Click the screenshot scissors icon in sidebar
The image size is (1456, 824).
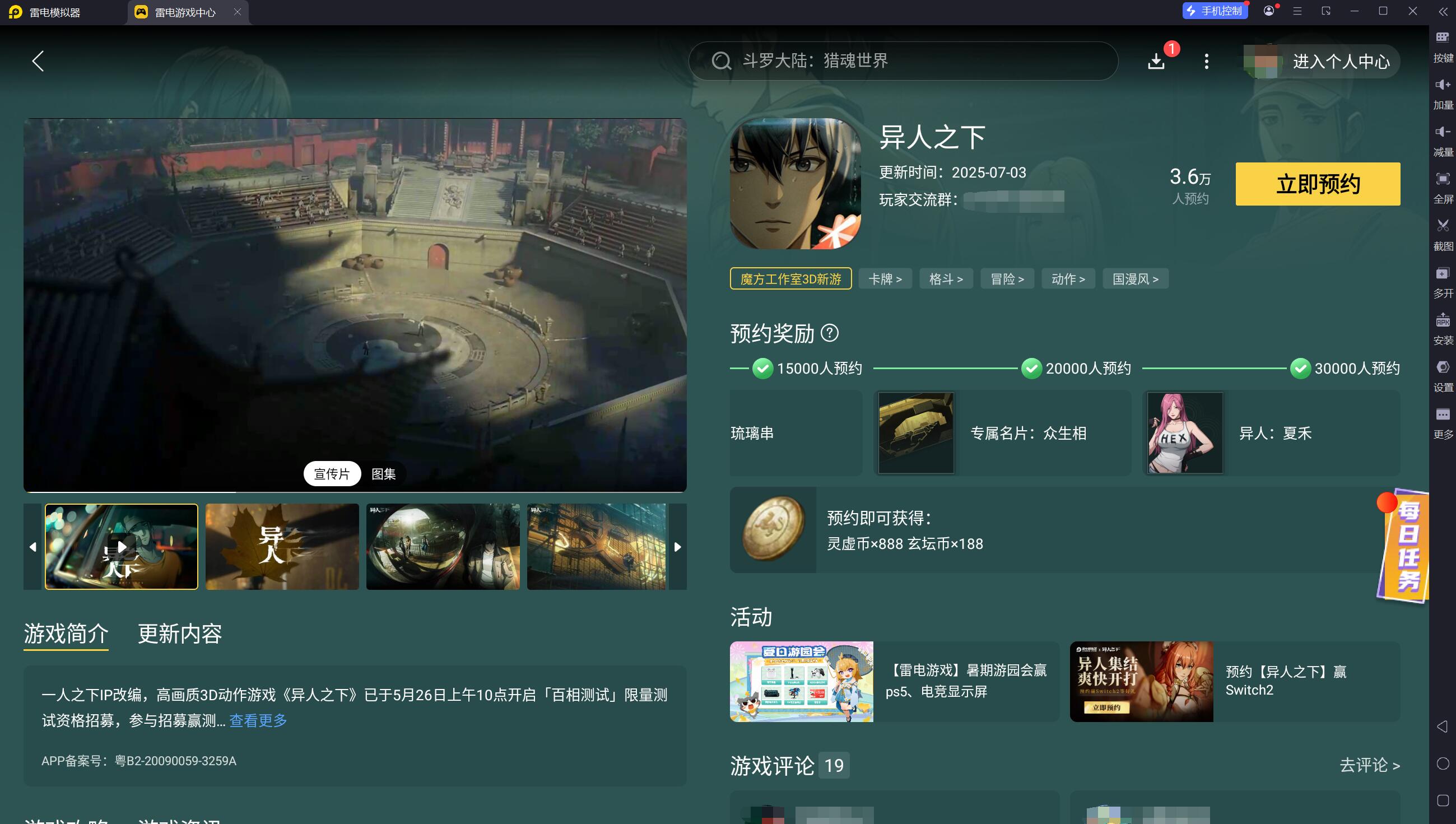1443,226
